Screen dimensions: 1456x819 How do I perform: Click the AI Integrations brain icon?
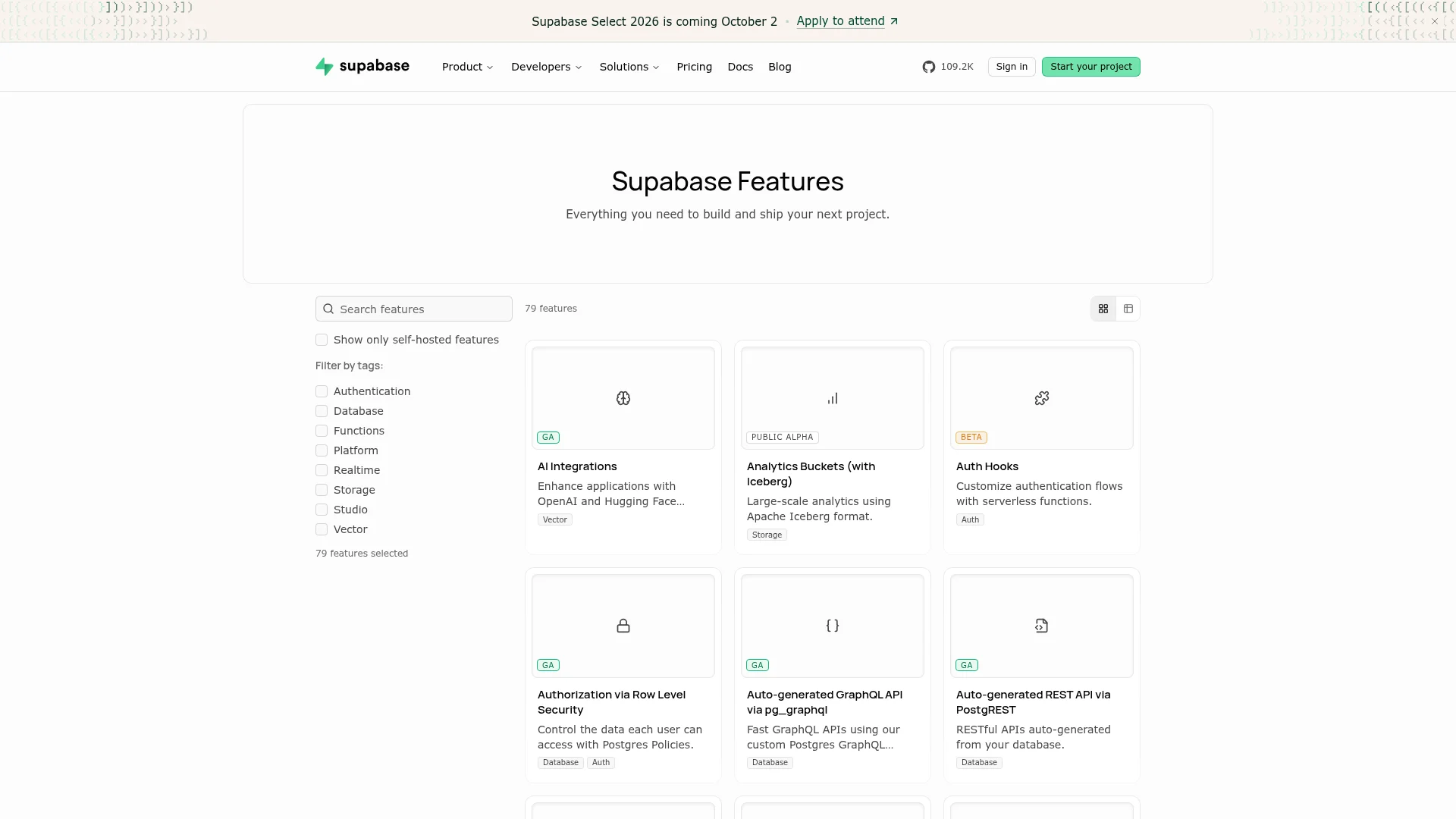[623, 398]
